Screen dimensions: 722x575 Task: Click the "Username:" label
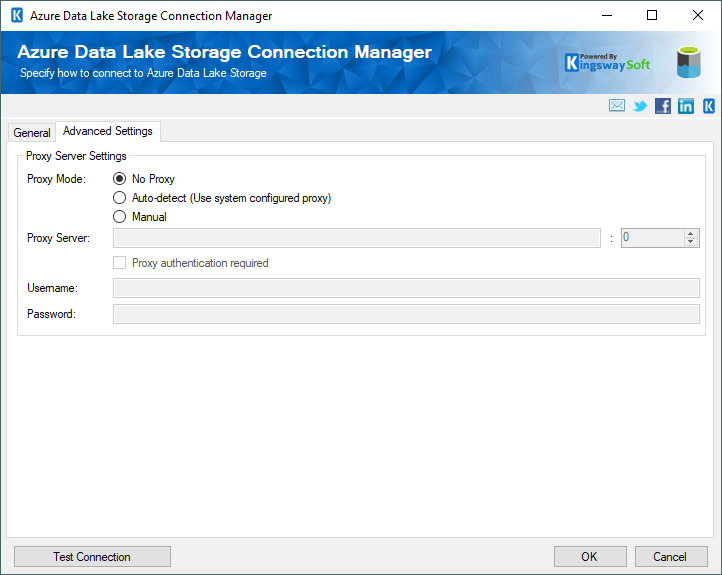pyautogui.click(x=52, y=288)
